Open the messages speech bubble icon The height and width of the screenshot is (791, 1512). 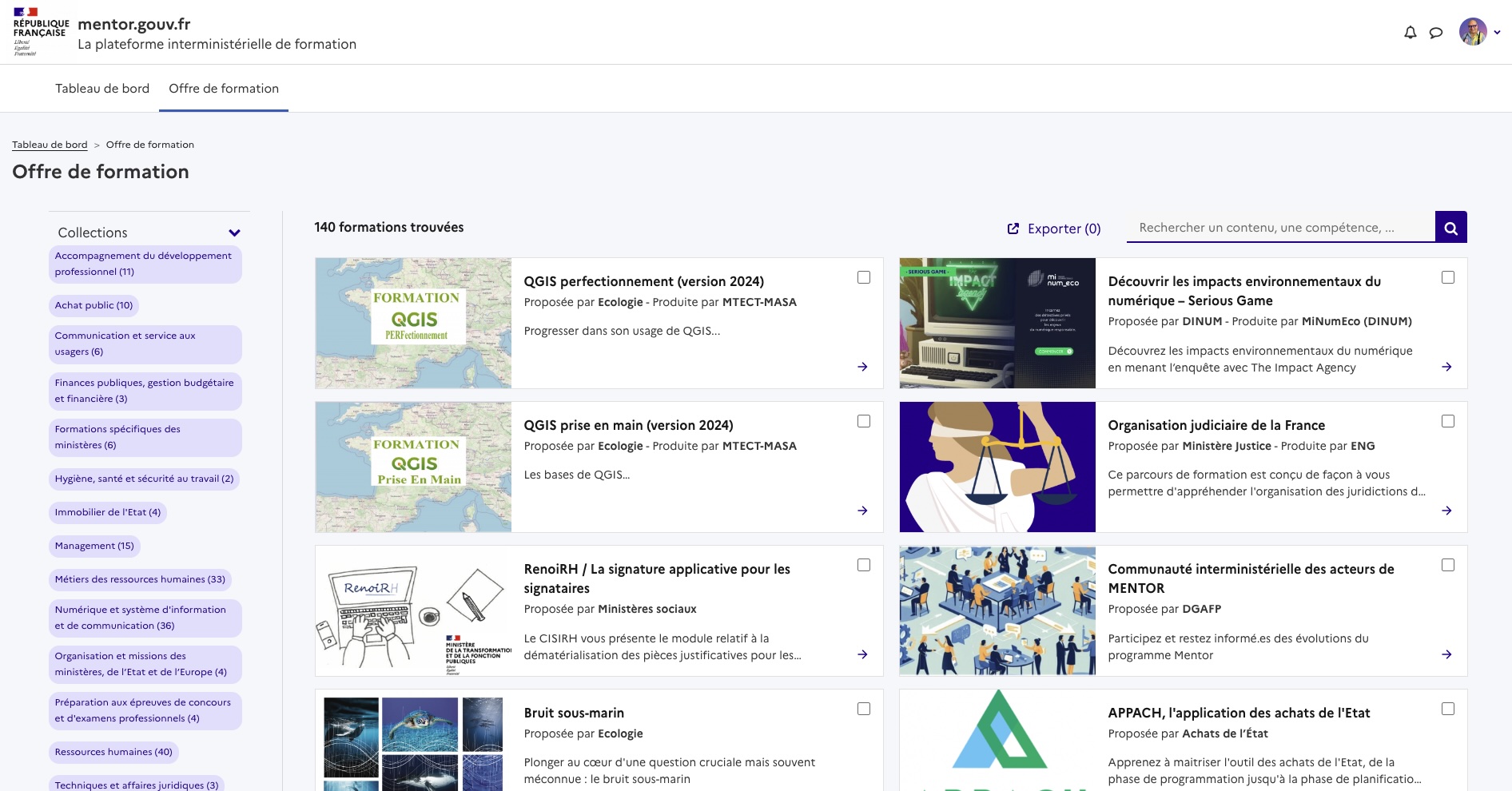point(1436,33)
